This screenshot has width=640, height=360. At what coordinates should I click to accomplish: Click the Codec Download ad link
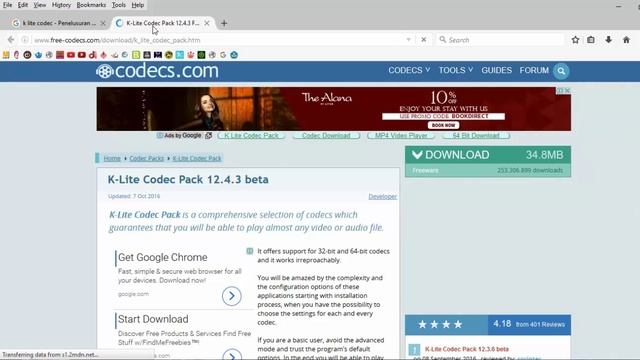click(x=326, y=136)
